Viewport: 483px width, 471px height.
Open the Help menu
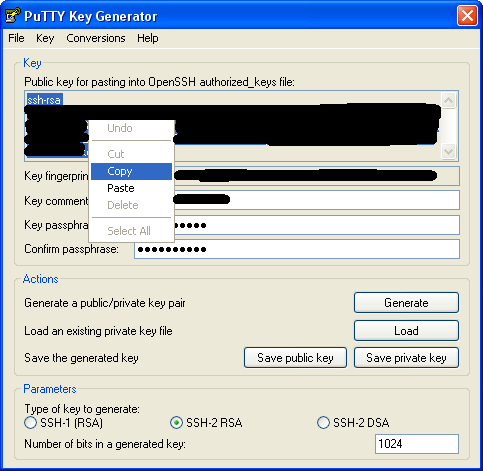(148, 38)
